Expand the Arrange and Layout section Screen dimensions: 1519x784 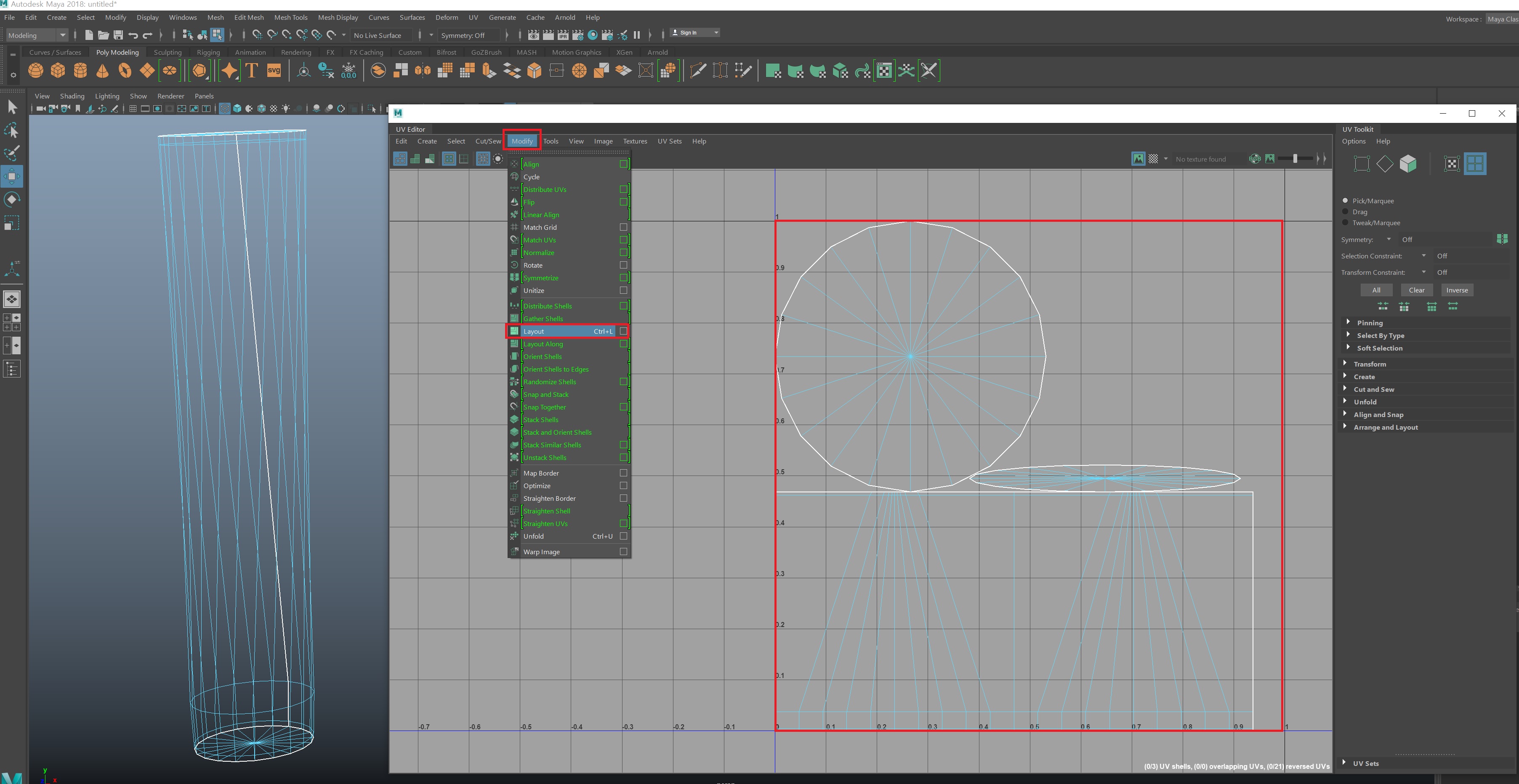(1385, 428)
